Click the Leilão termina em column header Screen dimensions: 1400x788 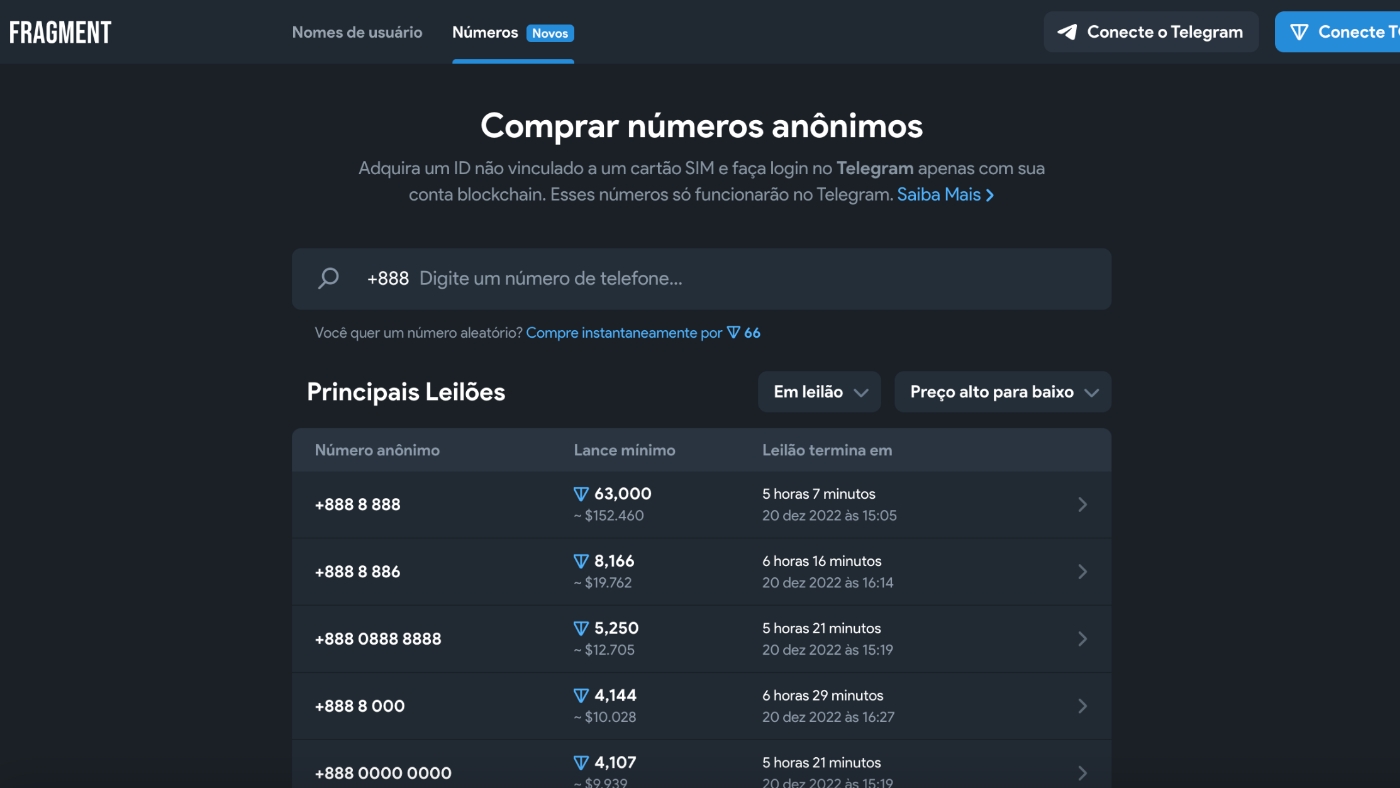pyautogui.click(x=827, y=450)
